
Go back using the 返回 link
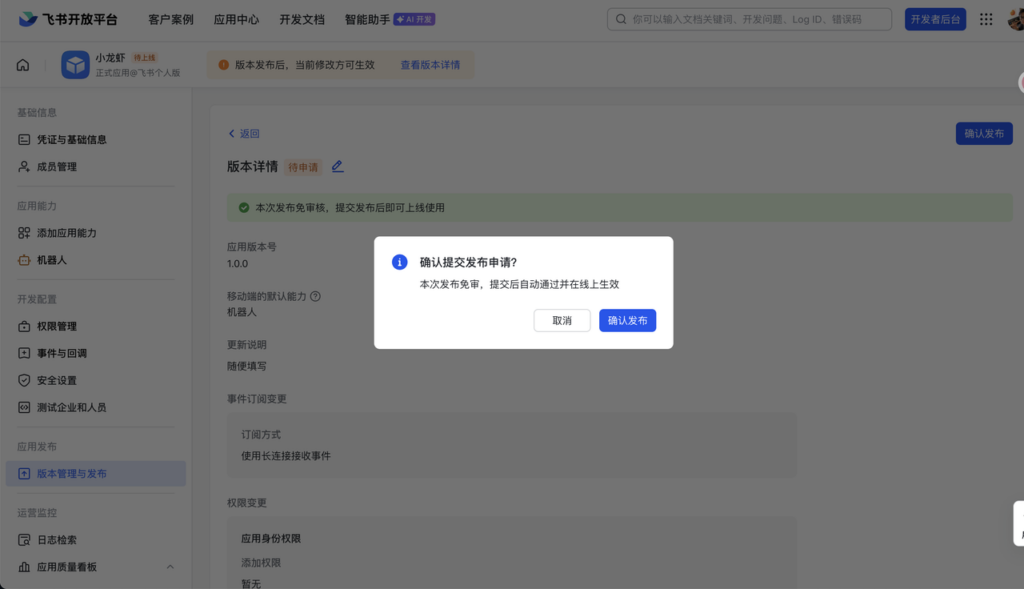(244, 134)
